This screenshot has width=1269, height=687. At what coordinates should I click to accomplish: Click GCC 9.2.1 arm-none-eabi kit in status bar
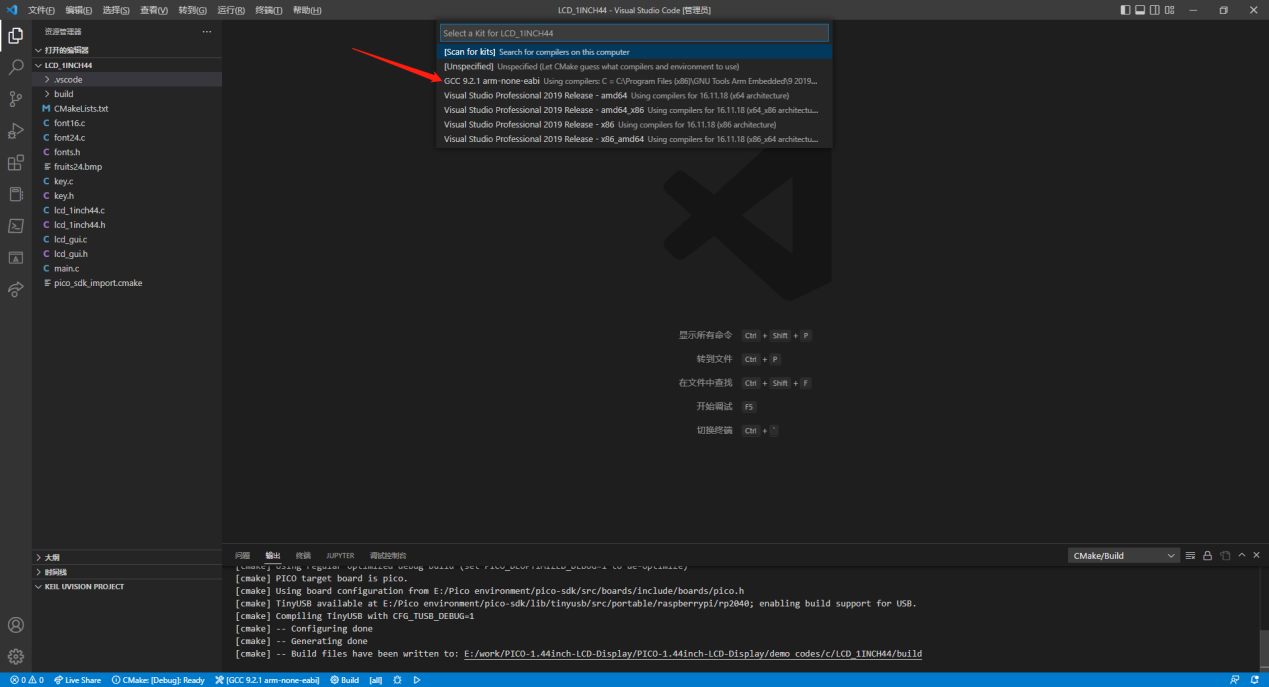coord(267,680)
